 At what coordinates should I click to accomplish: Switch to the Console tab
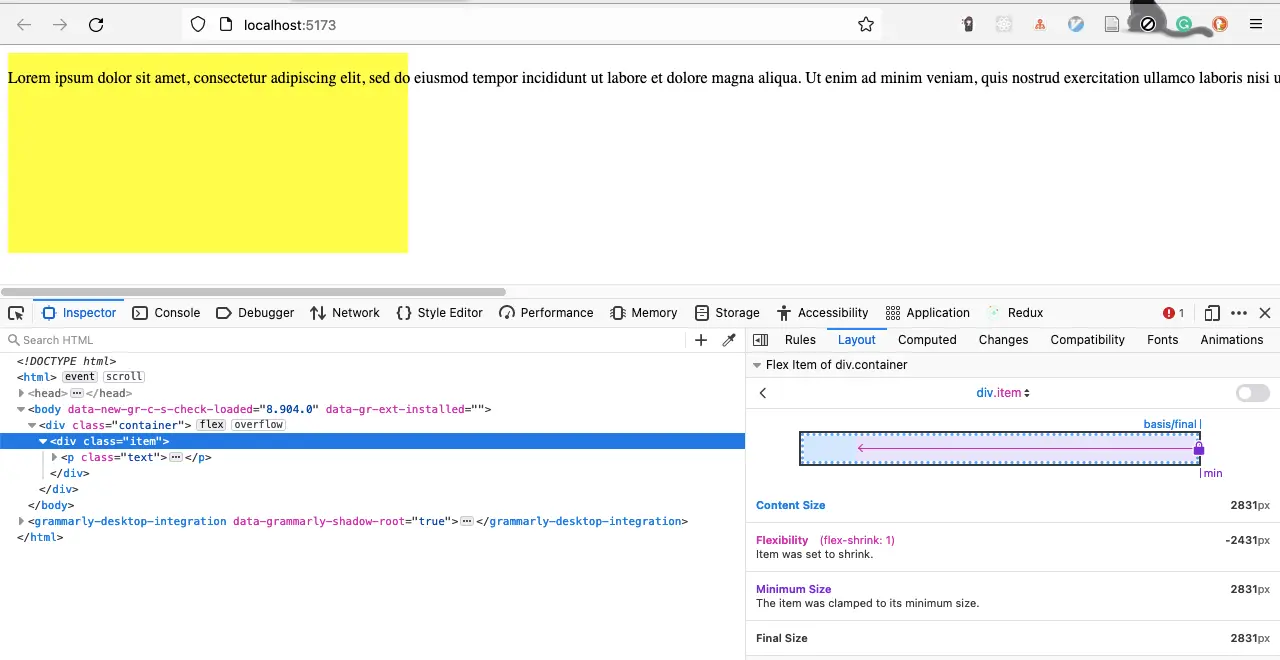tap(167, 313)
